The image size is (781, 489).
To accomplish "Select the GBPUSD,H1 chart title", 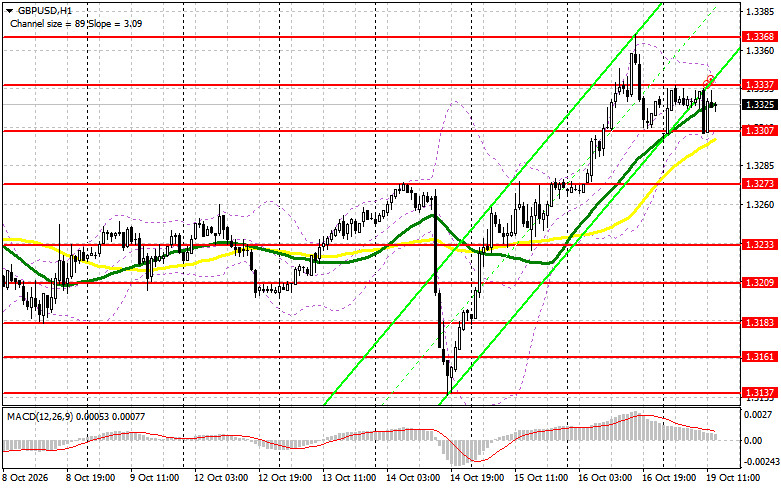I will click(x=44, y=10).
